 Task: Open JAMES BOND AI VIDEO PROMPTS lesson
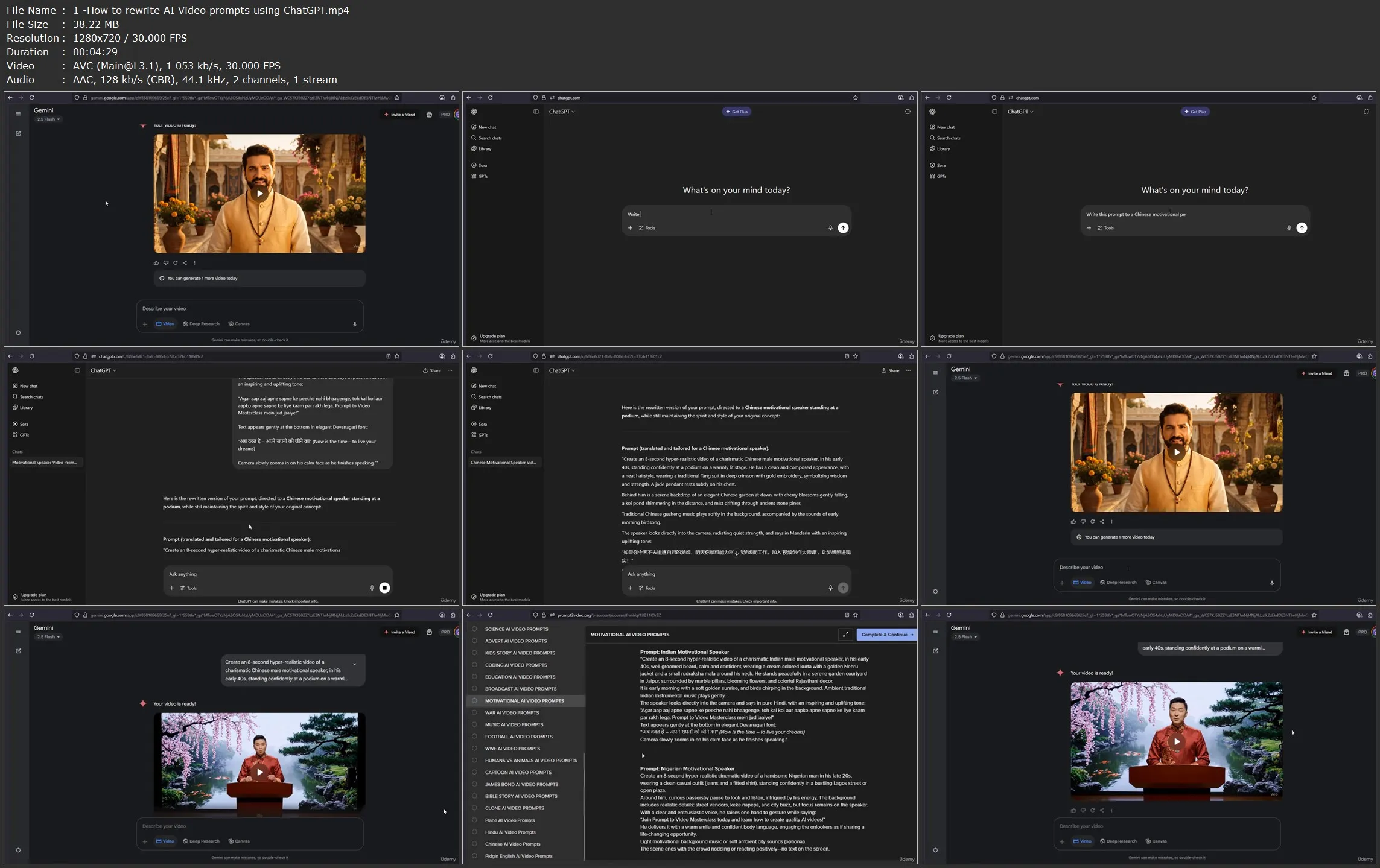pos(521,784)
